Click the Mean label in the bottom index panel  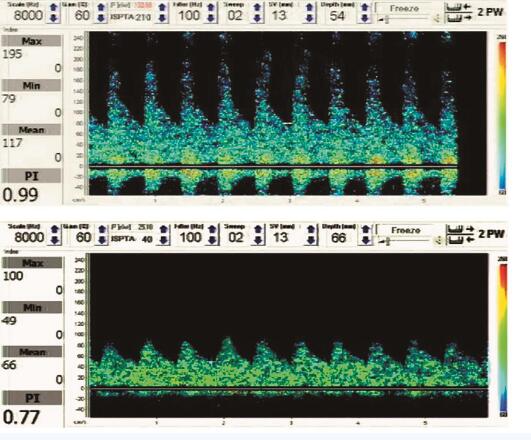point(33,352)
